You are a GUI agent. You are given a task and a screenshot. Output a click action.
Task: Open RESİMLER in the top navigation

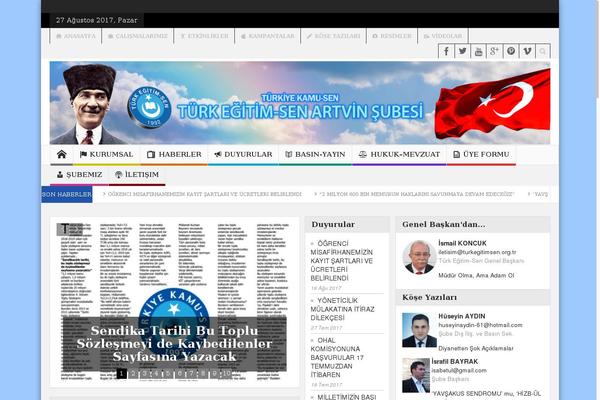(x=392, y=36)
